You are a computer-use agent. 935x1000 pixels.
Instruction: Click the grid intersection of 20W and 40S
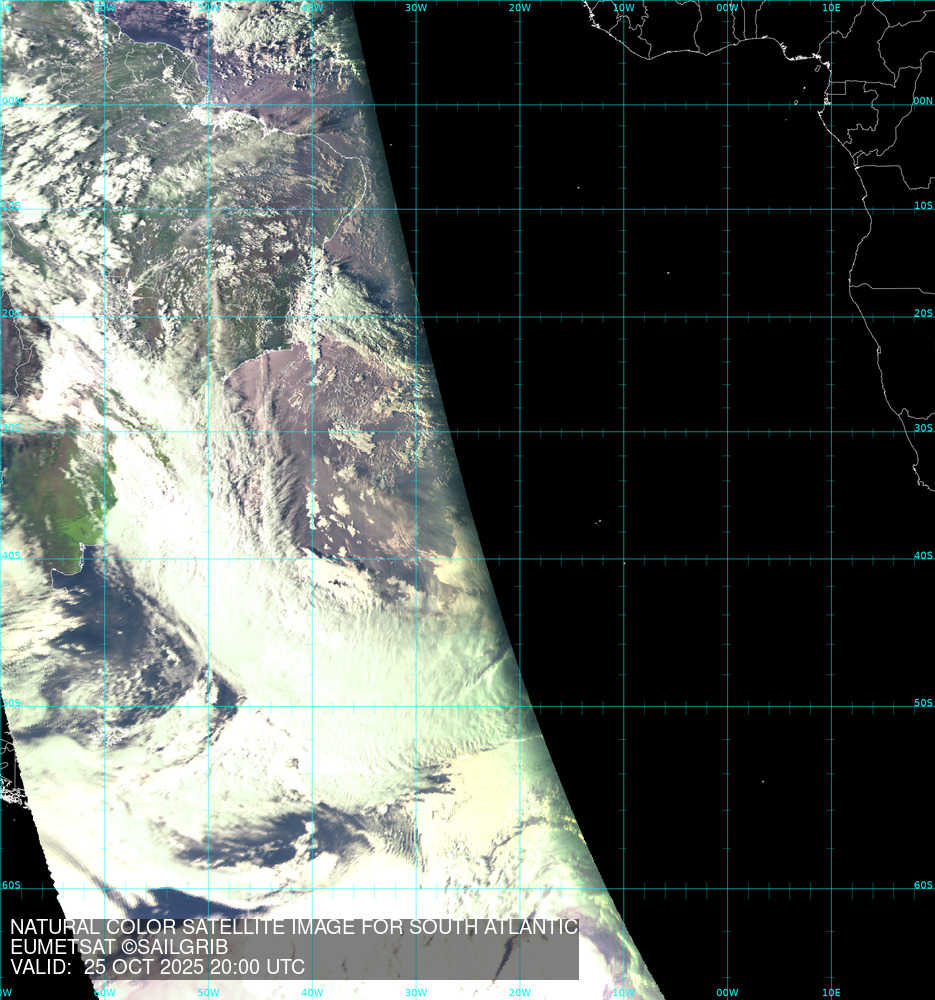520,559
